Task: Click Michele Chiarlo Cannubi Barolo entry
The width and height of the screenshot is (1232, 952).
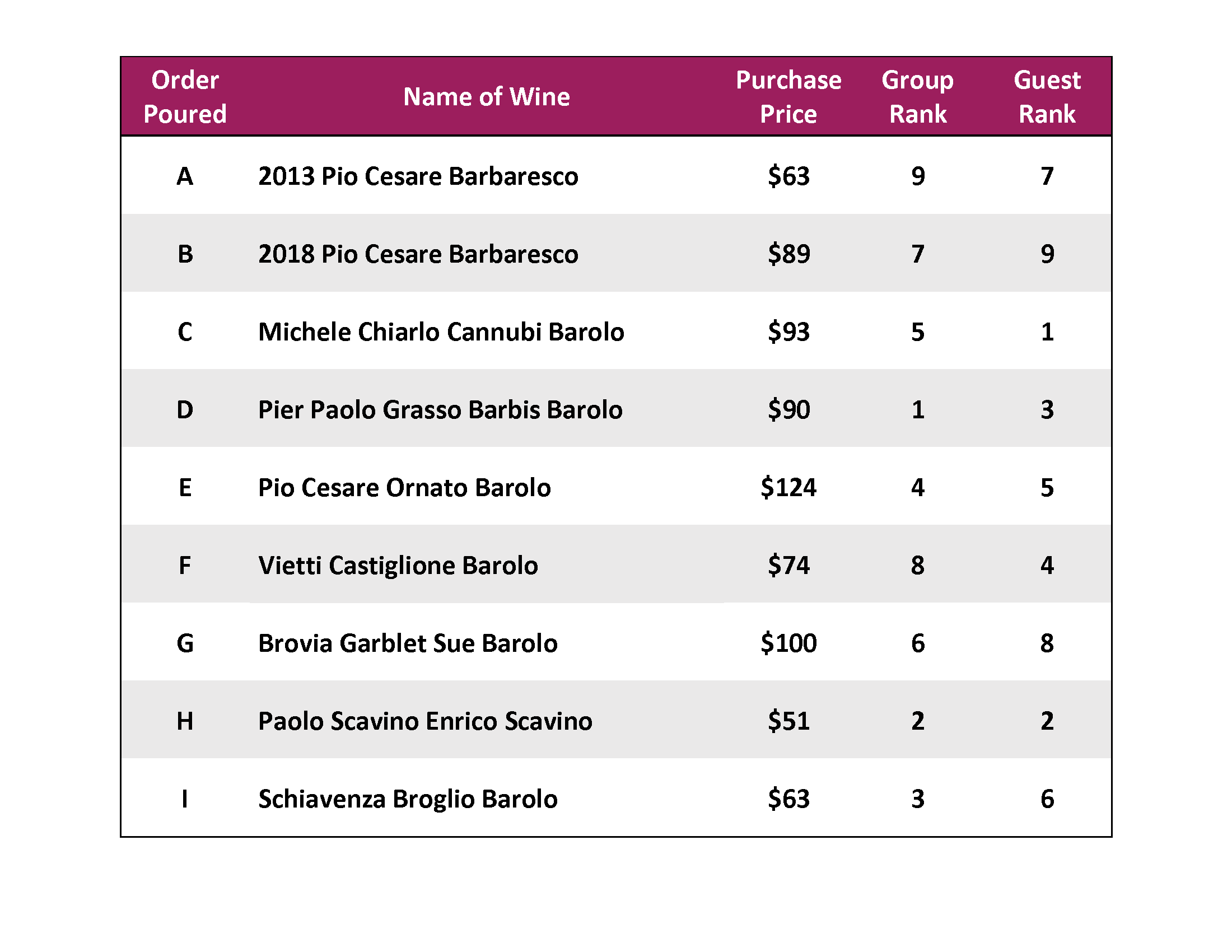Action: [441, 332]
